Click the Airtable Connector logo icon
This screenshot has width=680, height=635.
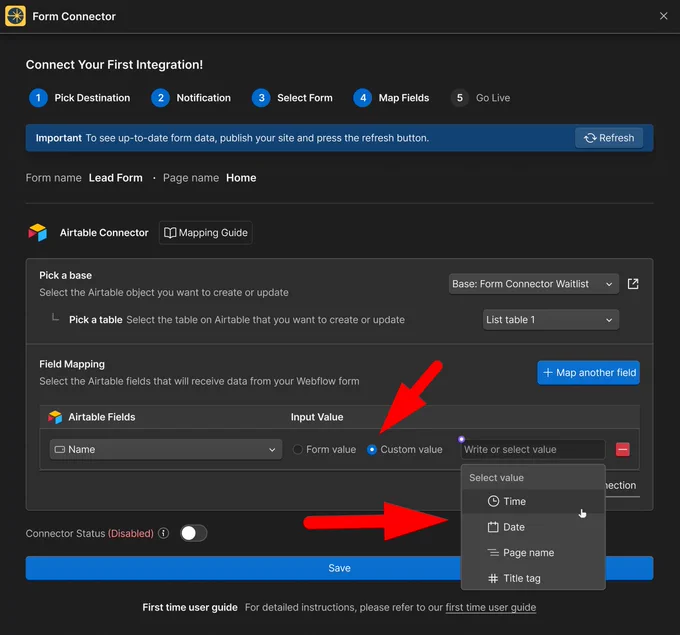[x=38, y=232]
